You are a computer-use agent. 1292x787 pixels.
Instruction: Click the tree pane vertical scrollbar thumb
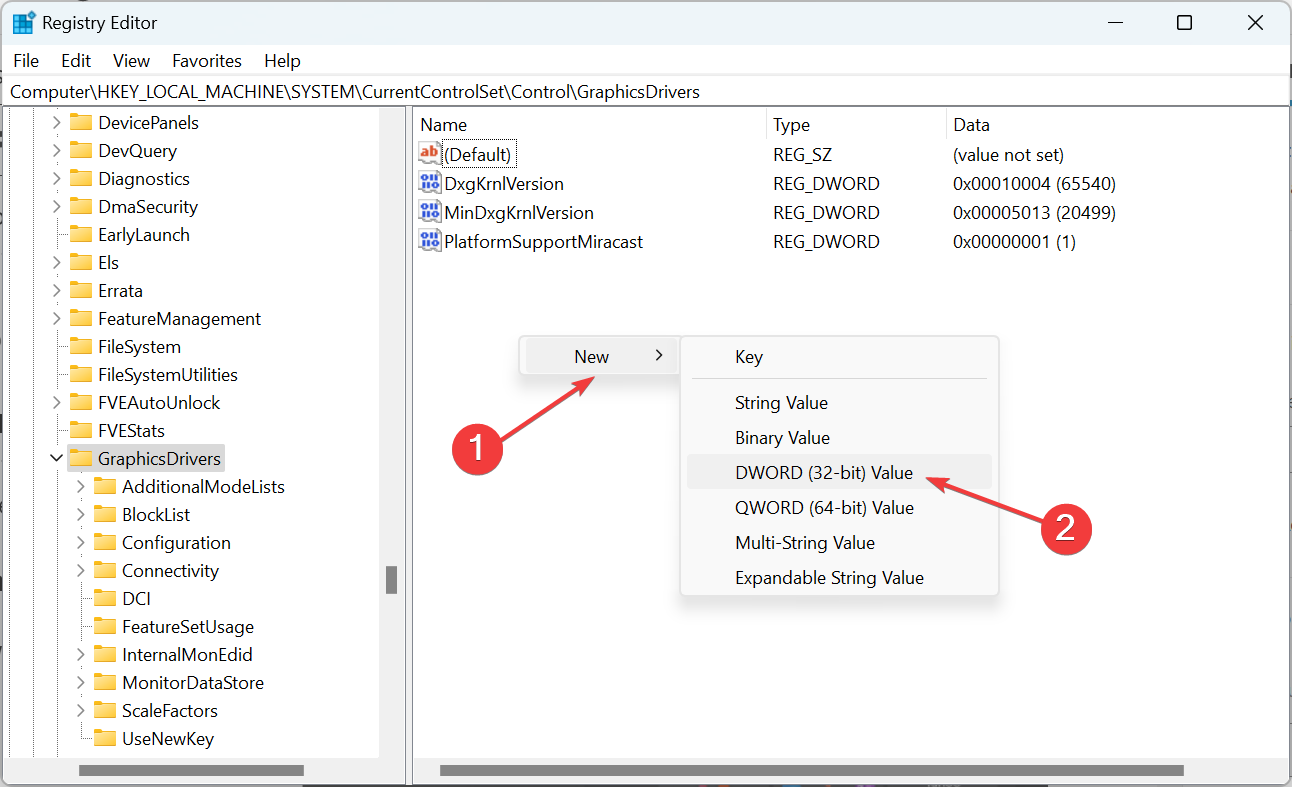pos(392,580)
